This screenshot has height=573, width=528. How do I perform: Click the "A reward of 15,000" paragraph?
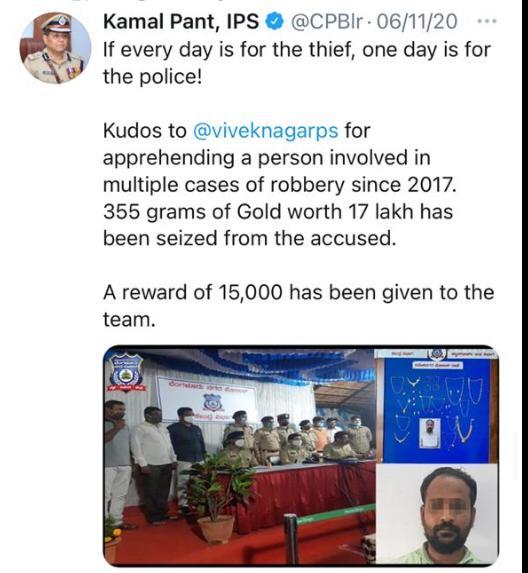[299, 306]
